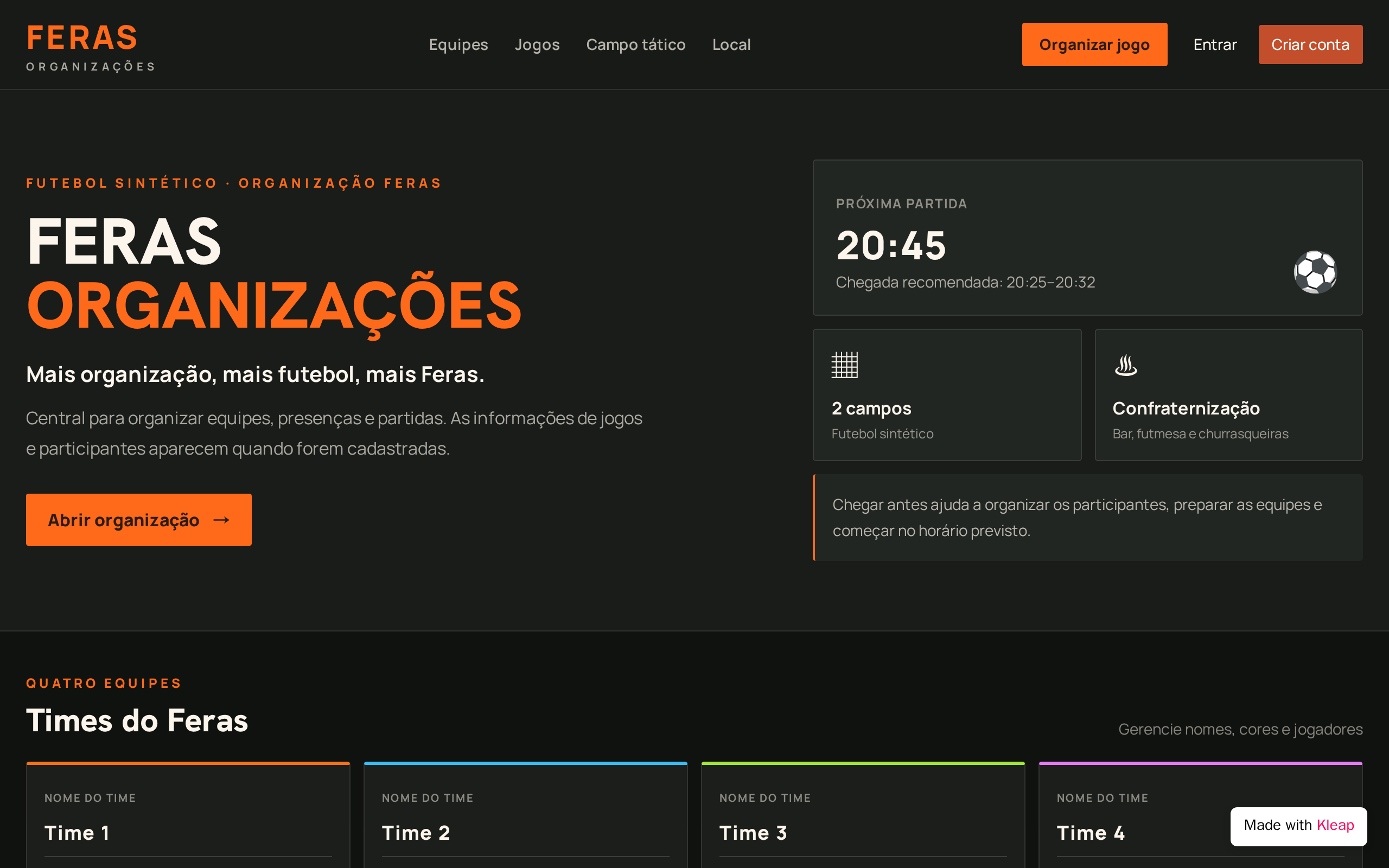Click Confraternização card title
Image resolution: width=1389 pixels, height=868 pixels.
pyautogui.click(x=1186, y=408)
